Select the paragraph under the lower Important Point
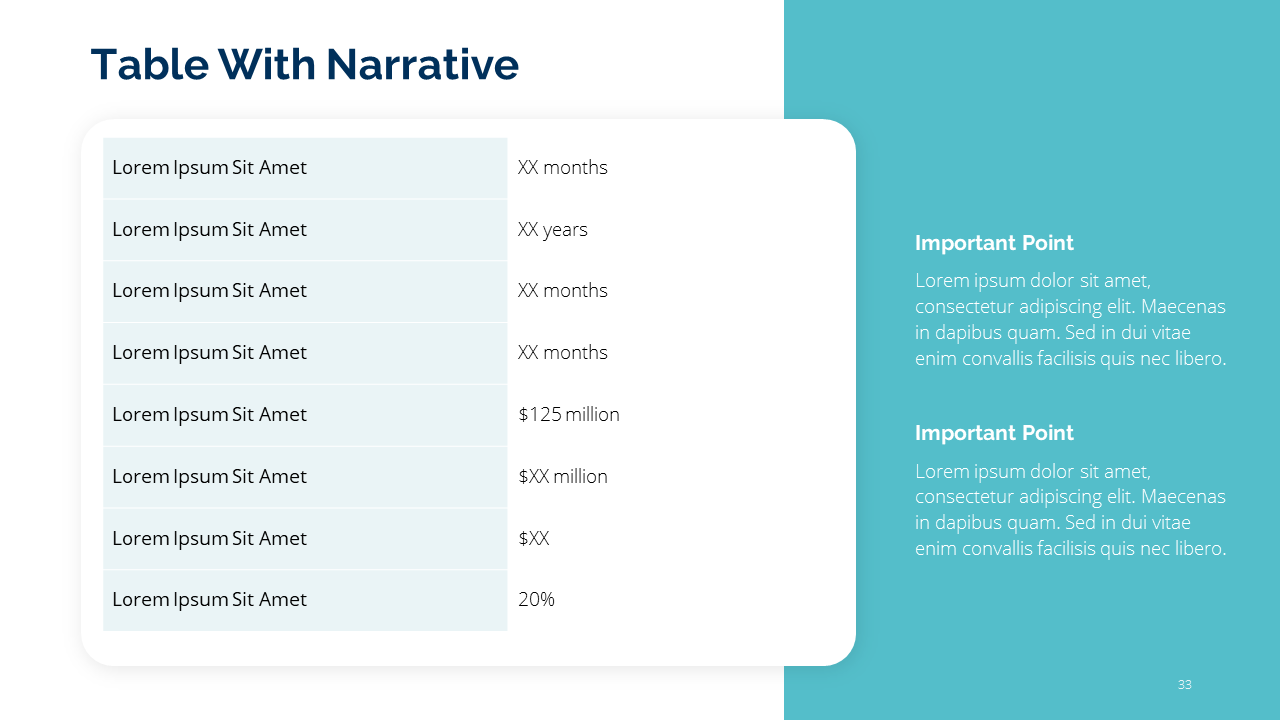This screenshot has height=720, width=1280. click(1070, 510)
